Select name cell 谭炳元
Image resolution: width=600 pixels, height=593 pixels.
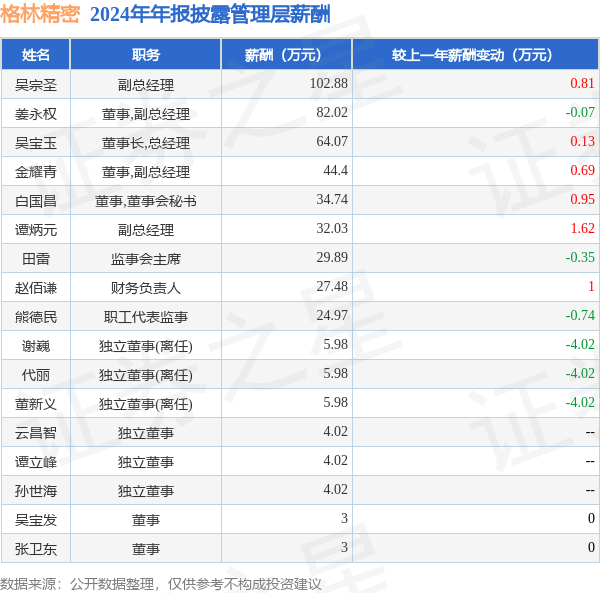point(36,230)
